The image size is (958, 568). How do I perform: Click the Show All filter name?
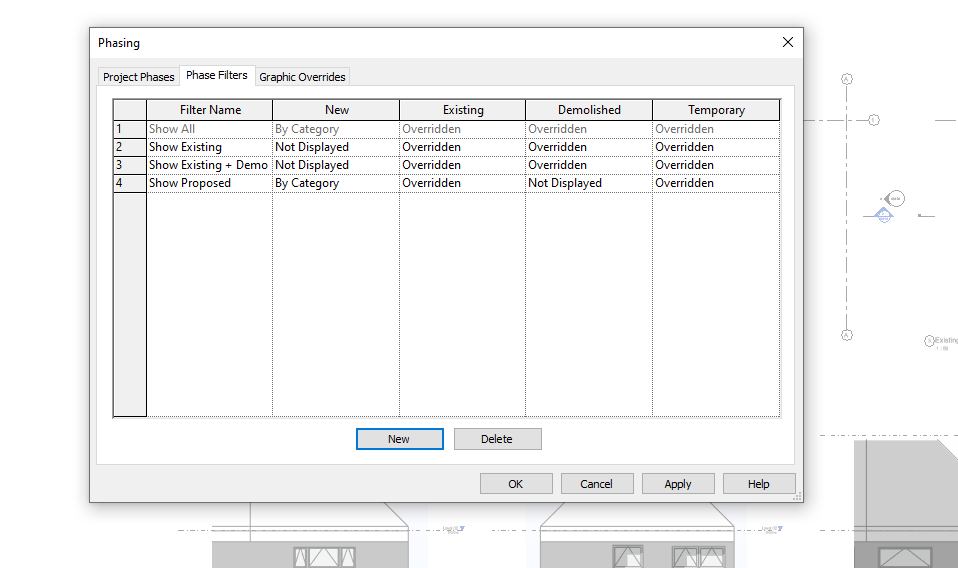pyautogui.click(x=210, y=129)
